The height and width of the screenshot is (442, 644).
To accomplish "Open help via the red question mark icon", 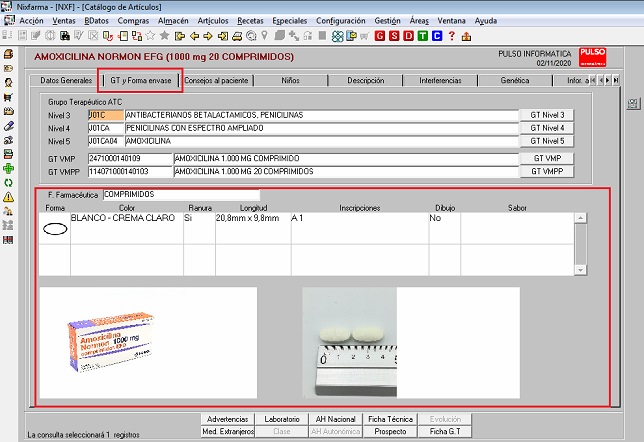I will 452,36.
